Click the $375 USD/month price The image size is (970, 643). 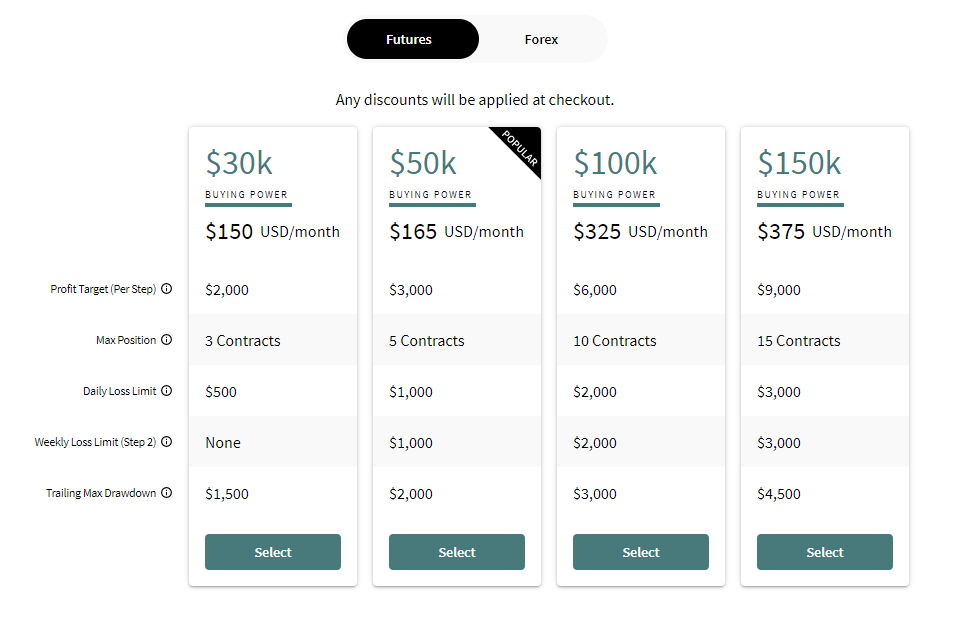tap(824, 232)
